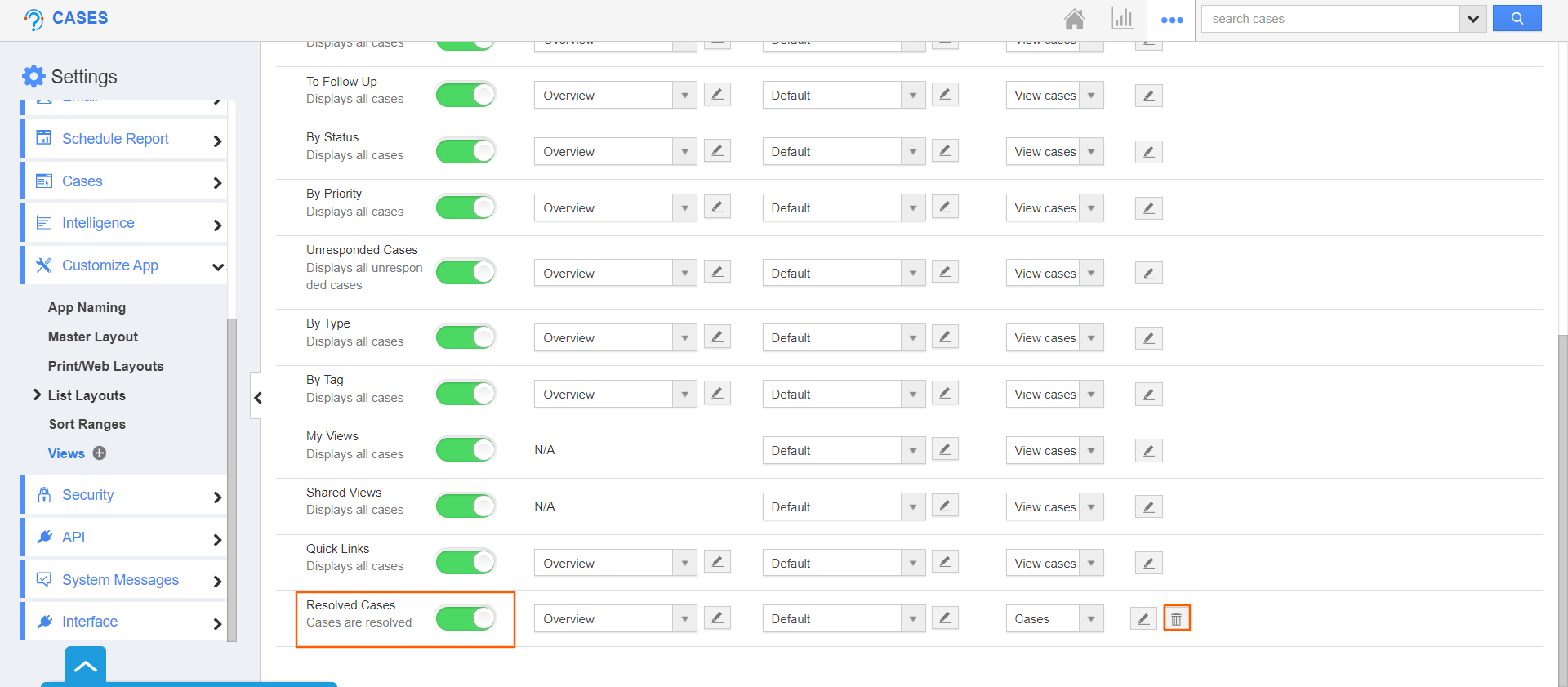Select the Views link in sidebar
The height and width of the screenshot is (687, 1568).
click(x=66, y=453)
